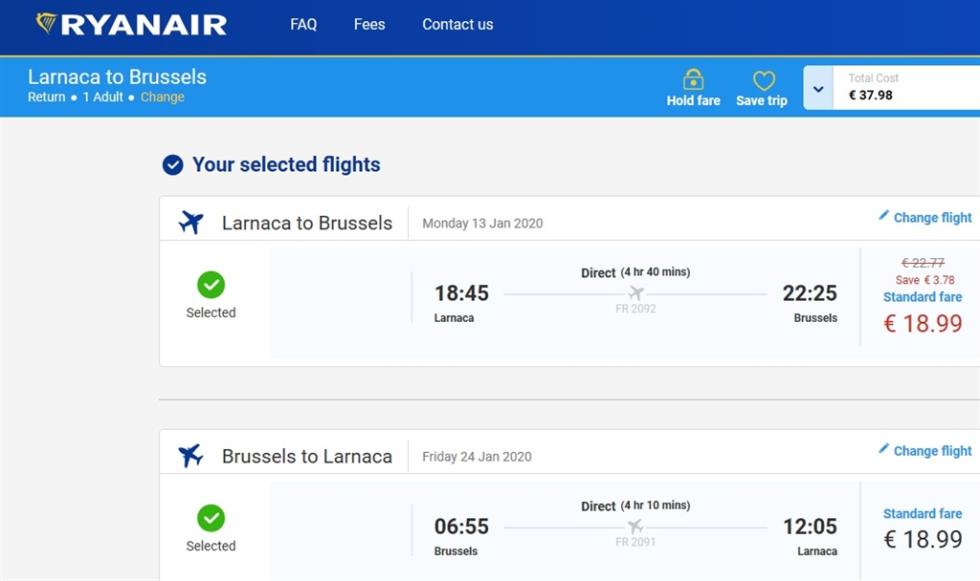Open the FAQ menu item
Image resolution: width=980 pixels, height=581 pixels.
click(x=304, y=24)
